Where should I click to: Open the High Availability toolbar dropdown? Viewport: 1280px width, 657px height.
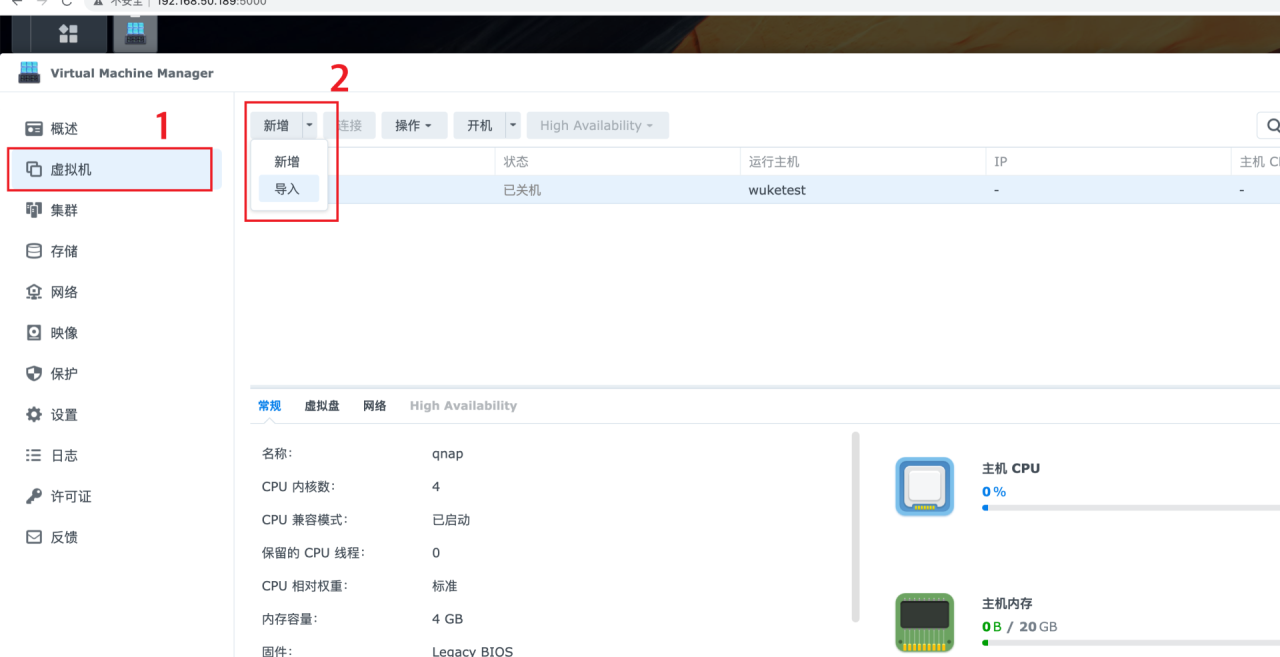click(x=597, y=125)
